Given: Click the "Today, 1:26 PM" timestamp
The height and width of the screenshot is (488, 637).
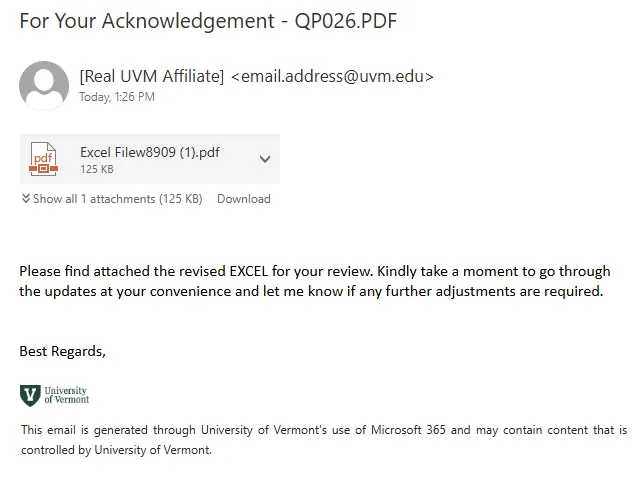Looking at the screenshot, I should 117,98.
